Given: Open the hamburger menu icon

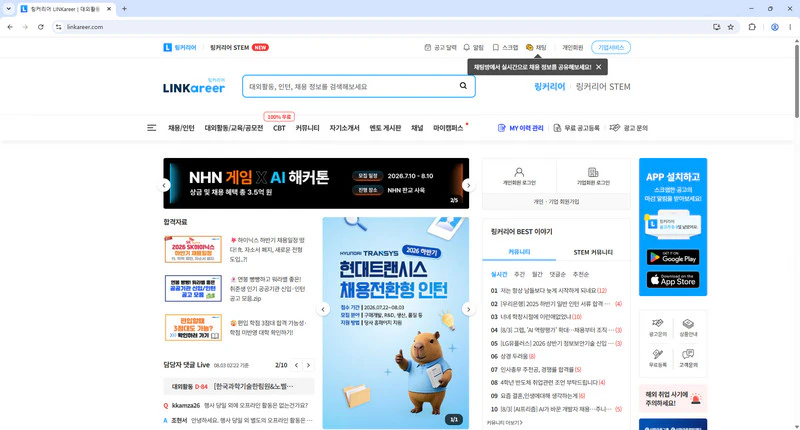Looking at the screenshot, I should point(152,128).
